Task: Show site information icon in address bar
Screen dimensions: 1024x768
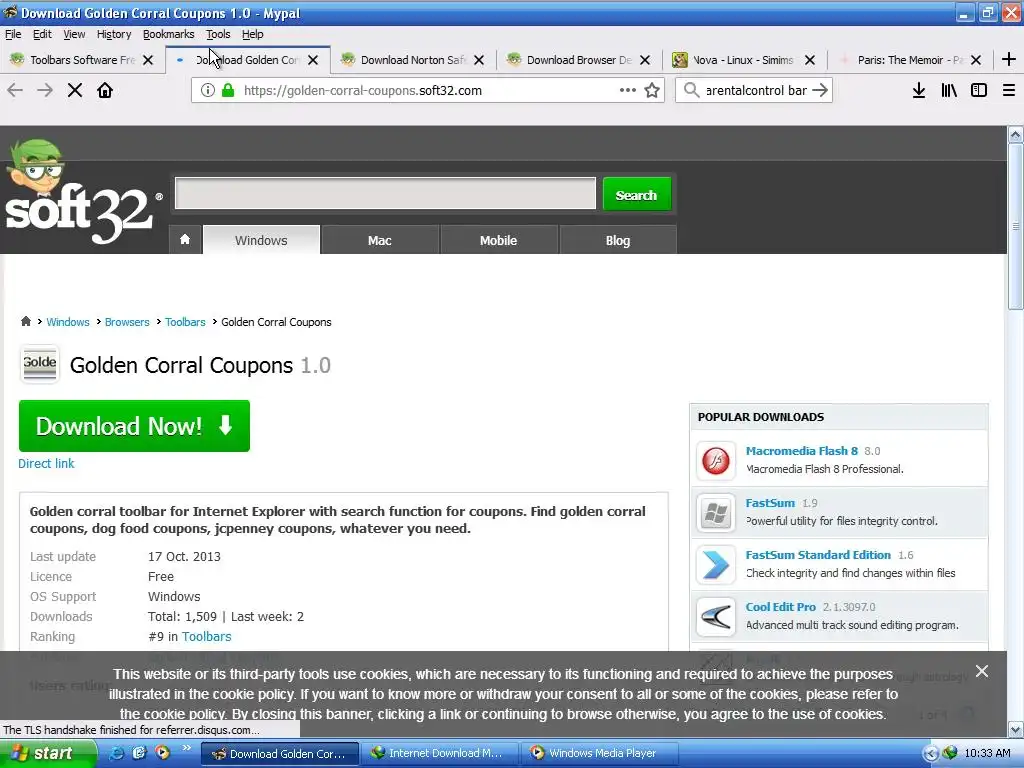Action: click(x=208, y=90)
